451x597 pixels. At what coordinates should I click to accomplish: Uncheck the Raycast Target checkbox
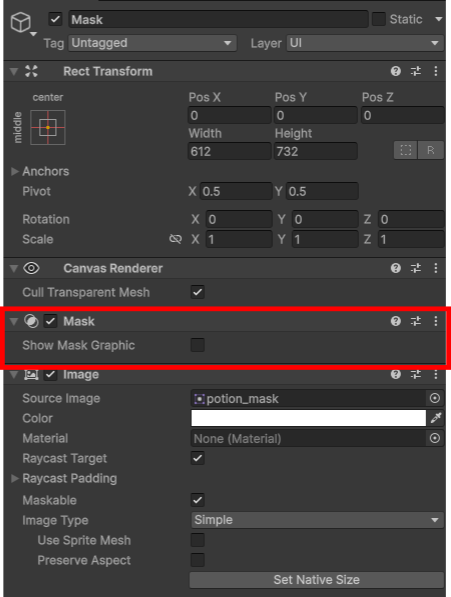pyautogui.click(x=198, y=458)
